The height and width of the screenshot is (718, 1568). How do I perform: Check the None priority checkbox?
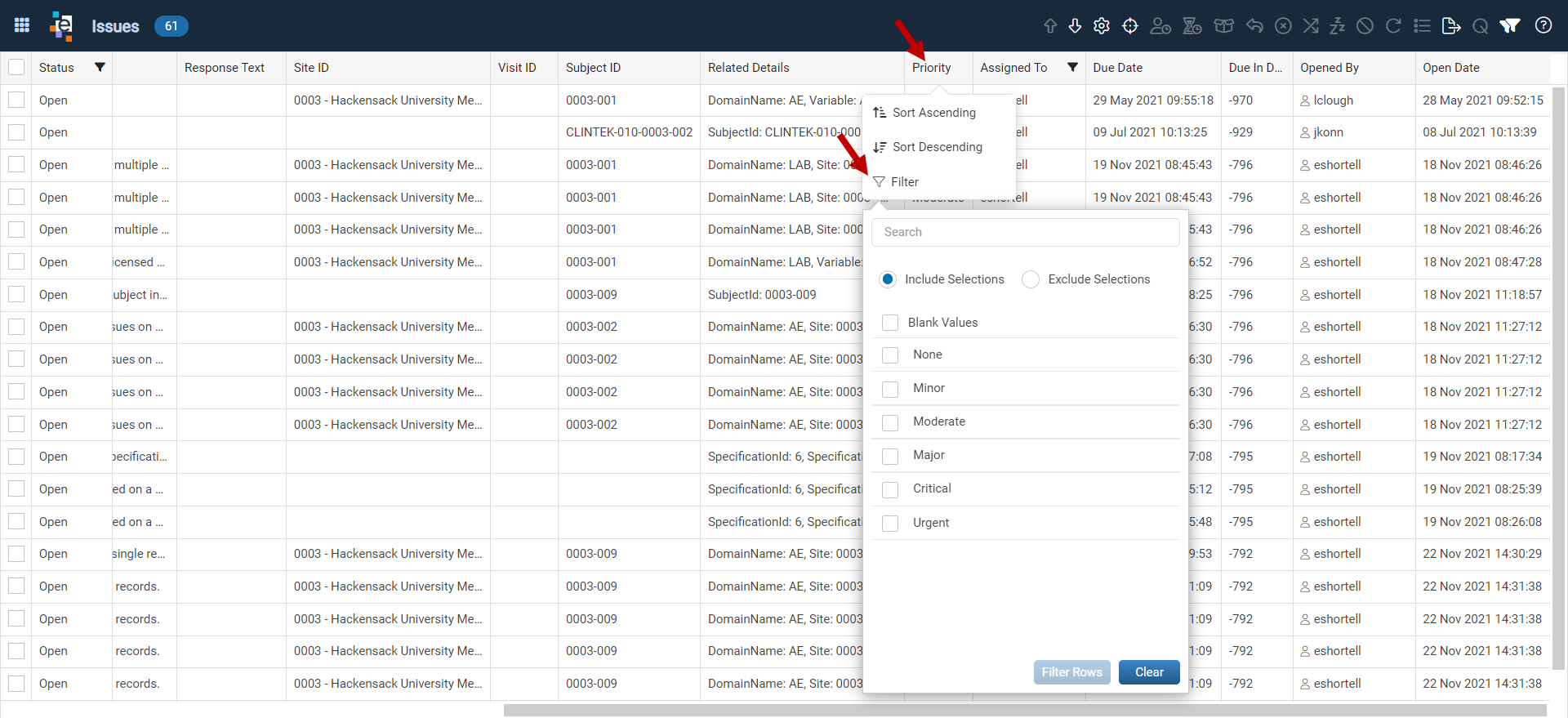point(890,355)
